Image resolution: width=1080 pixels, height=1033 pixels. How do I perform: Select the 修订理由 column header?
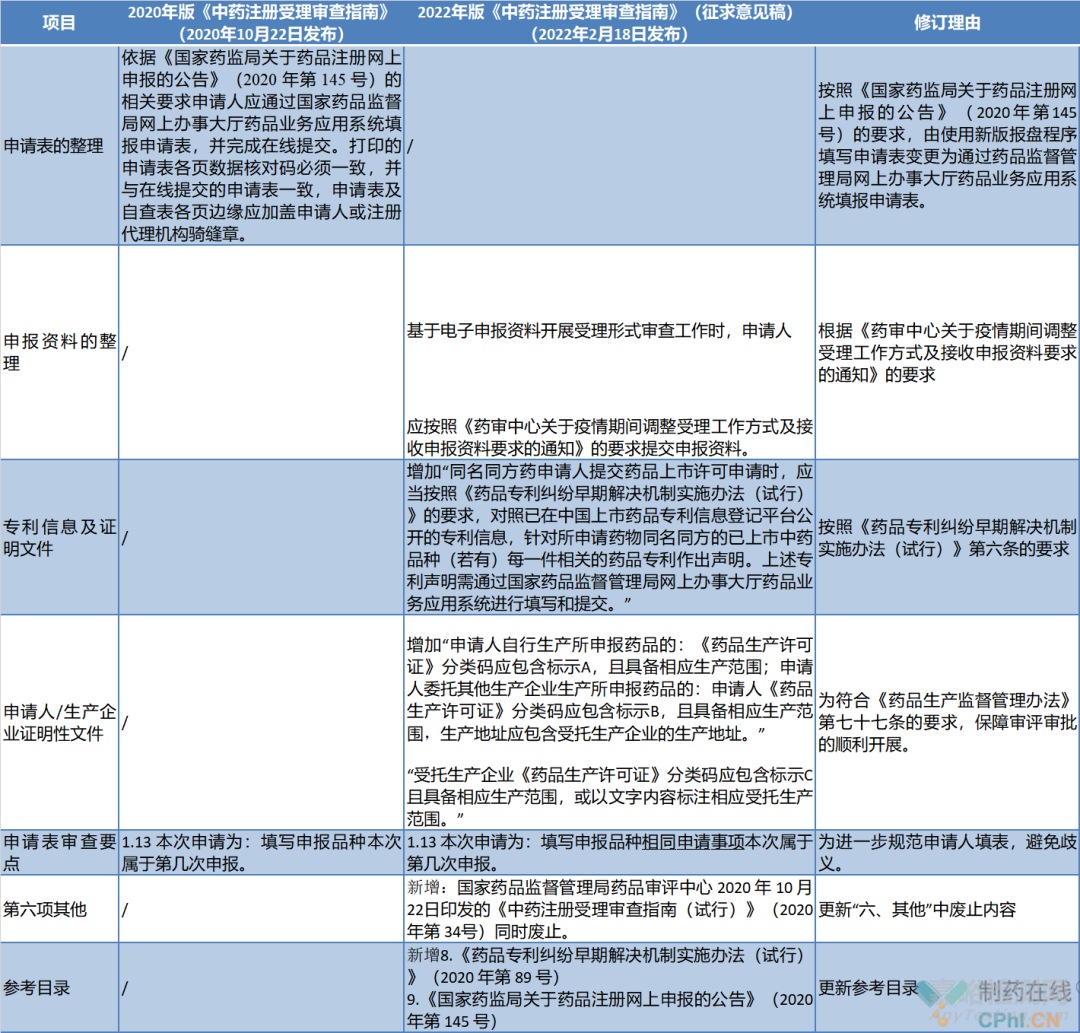click(948, 21)
